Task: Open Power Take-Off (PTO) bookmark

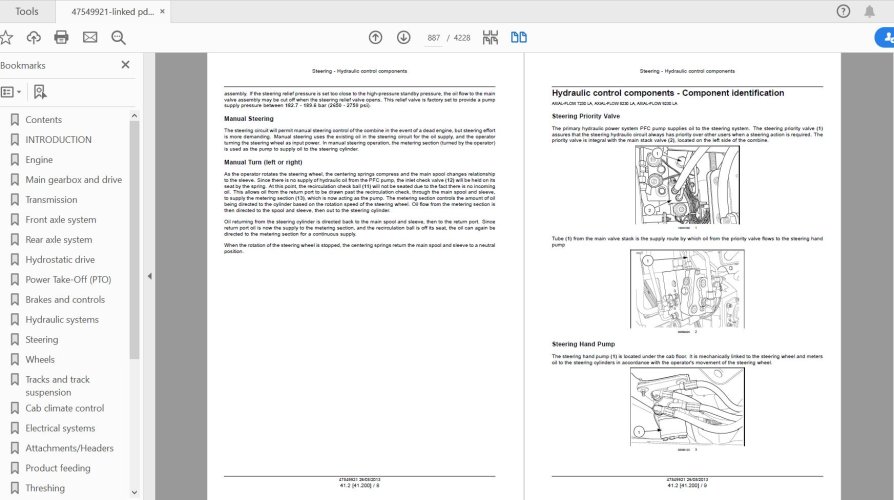Action: pos(68,279)
